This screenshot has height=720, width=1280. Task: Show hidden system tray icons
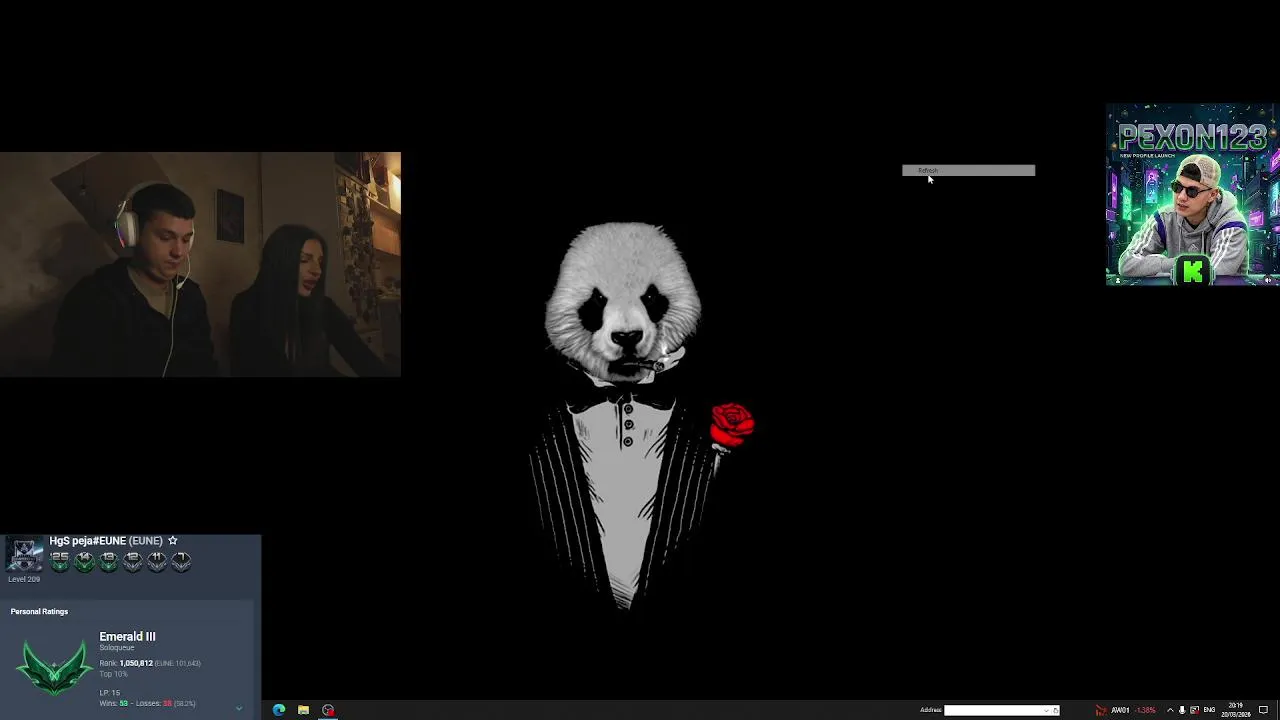1170,710
